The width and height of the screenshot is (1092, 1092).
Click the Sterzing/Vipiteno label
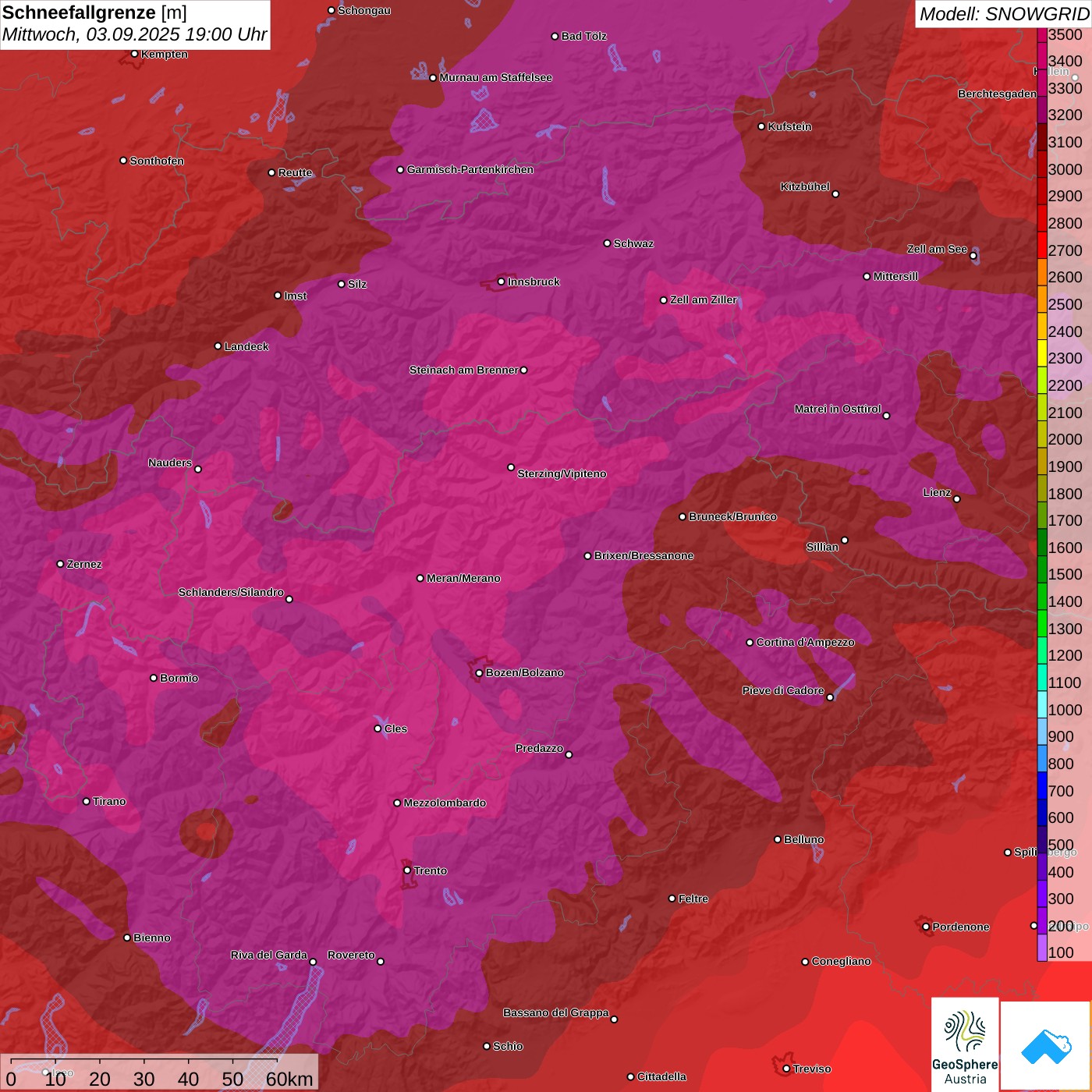pyautogui.click(x=562, y=473)
